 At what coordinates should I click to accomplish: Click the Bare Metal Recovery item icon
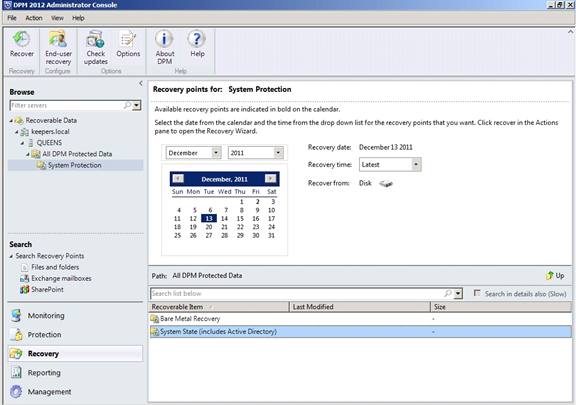tap(155, 319)
